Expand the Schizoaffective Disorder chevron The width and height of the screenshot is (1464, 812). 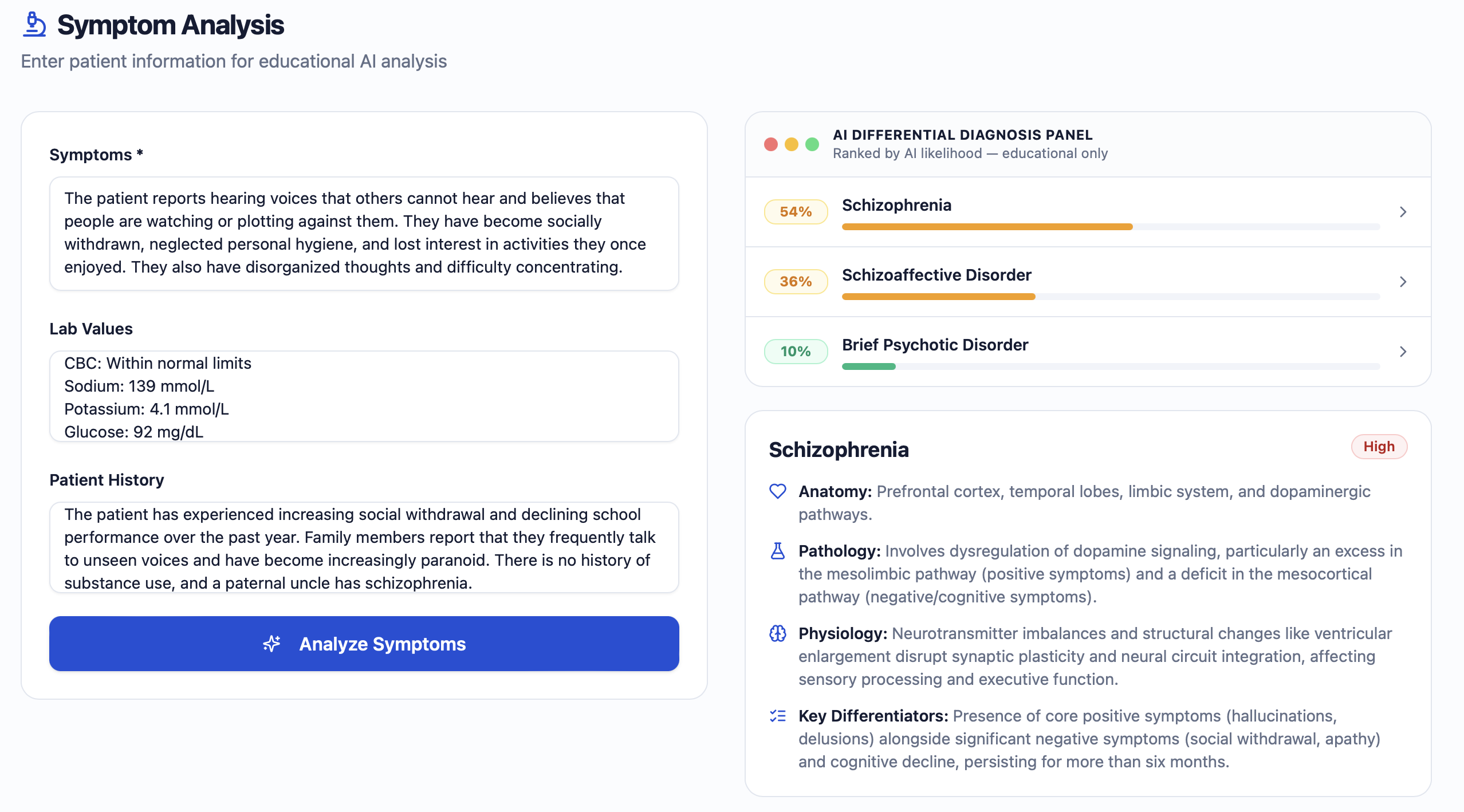pos(1403,282)
